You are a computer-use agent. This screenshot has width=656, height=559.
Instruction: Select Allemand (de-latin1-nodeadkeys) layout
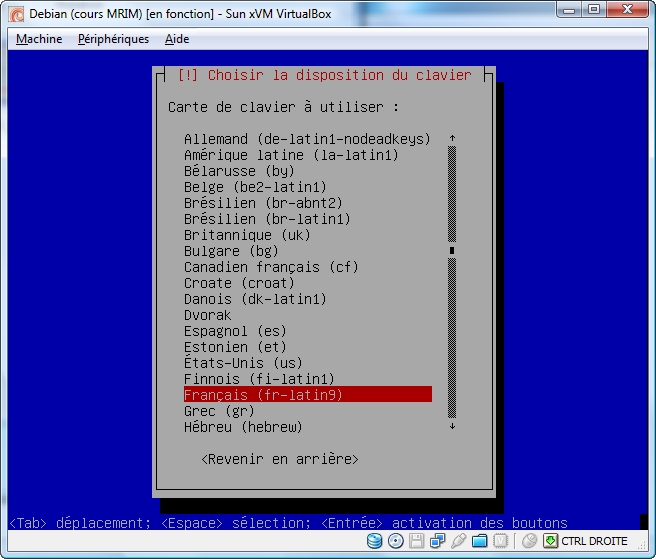(308, 139)
